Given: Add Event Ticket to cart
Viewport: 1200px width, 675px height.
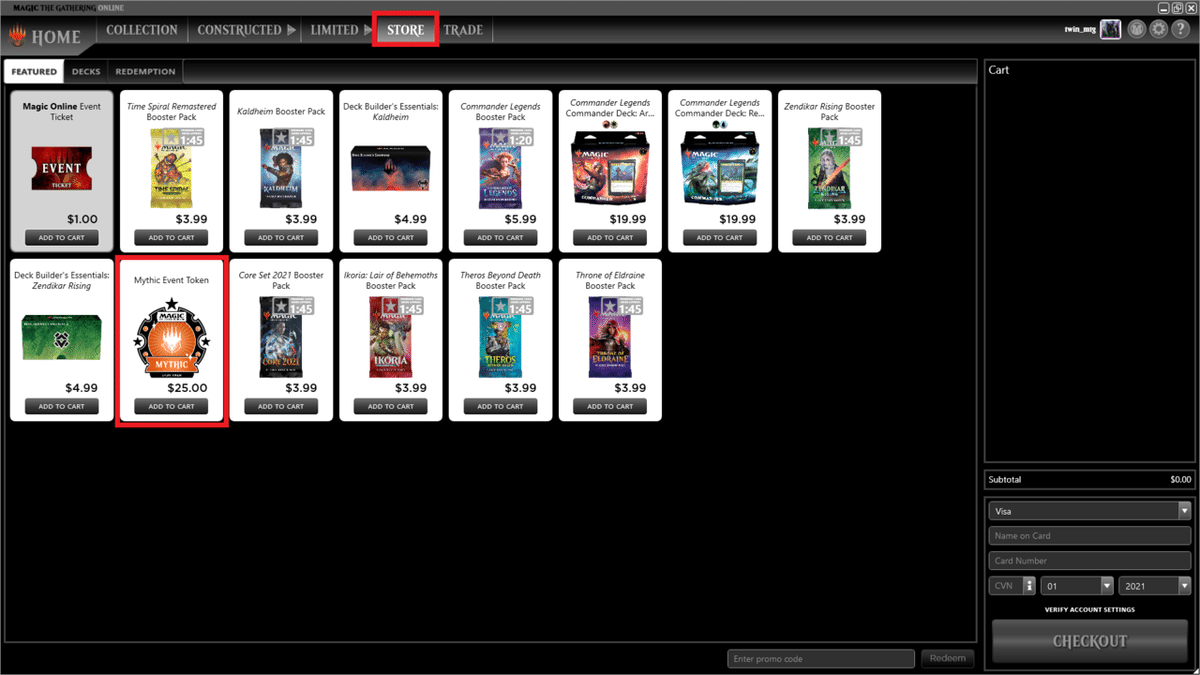Looking at the screenshot, I should [x=62, y=238].
